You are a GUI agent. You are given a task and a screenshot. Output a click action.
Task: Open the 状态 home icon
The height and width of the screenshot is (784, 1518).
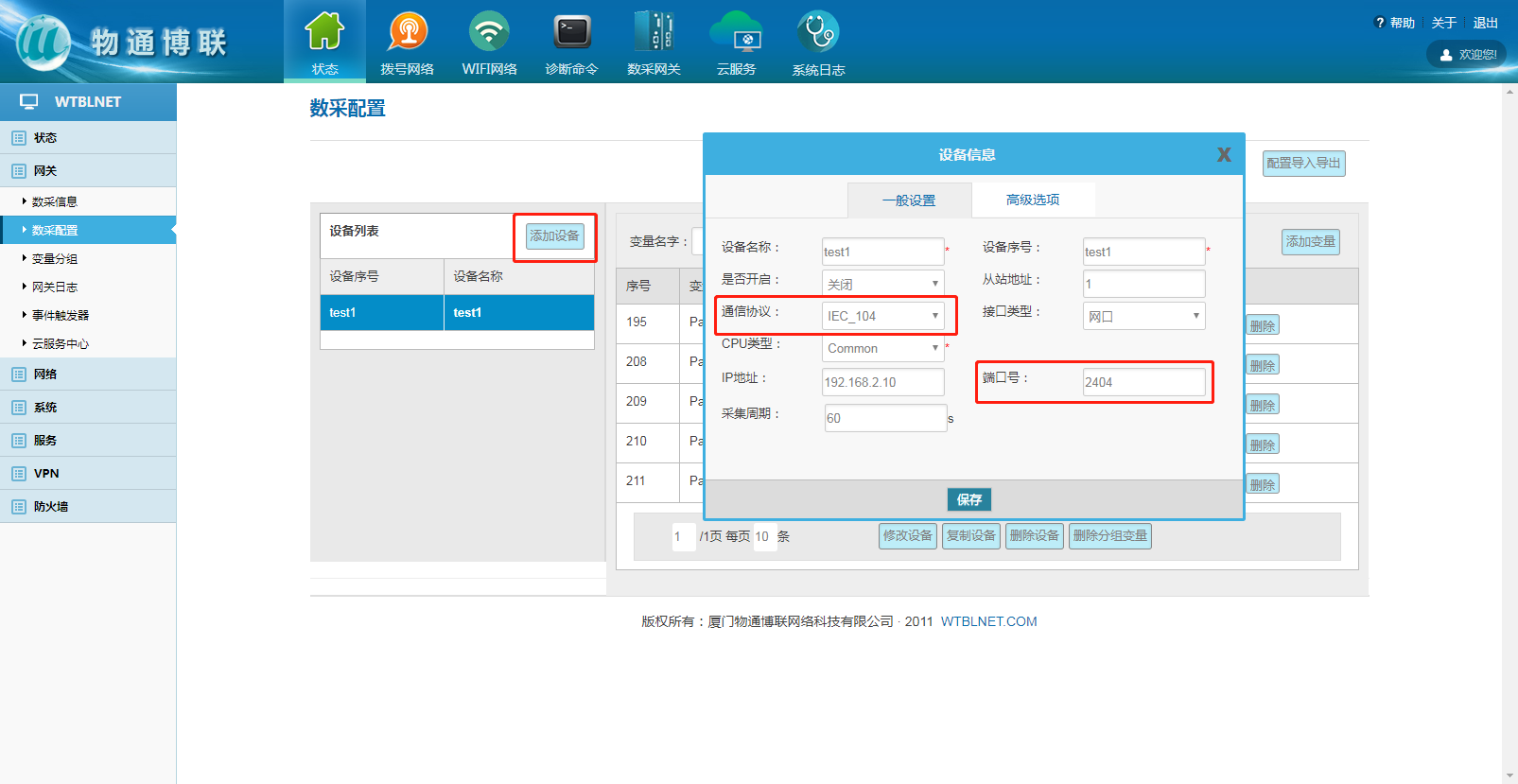(324, 33)
